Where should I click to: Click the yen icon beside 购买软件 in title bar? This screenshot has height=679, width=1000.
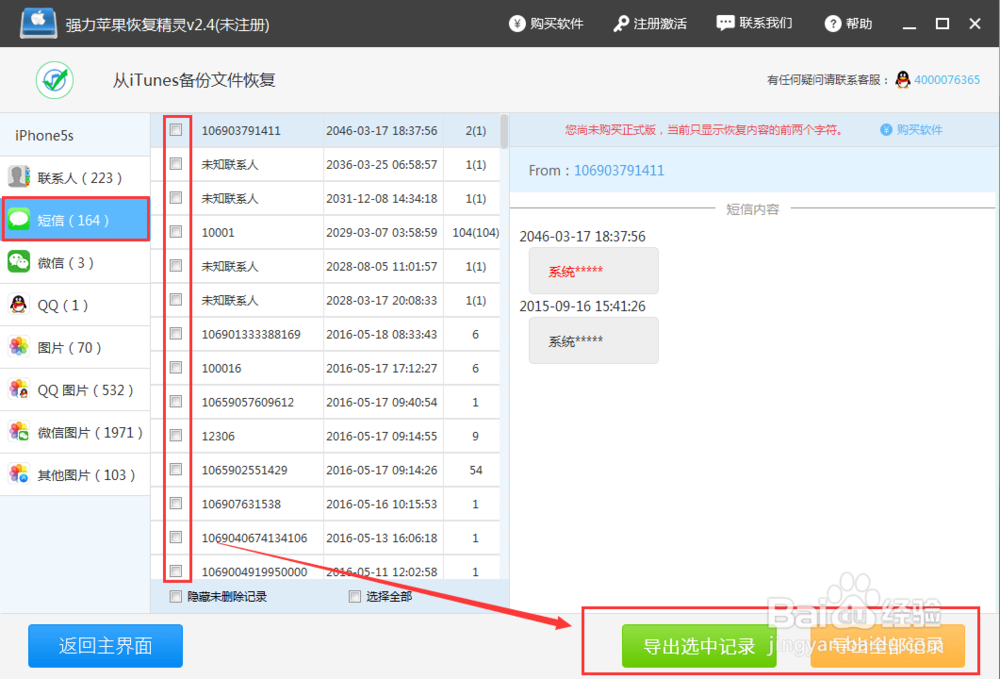coord(517,24)
